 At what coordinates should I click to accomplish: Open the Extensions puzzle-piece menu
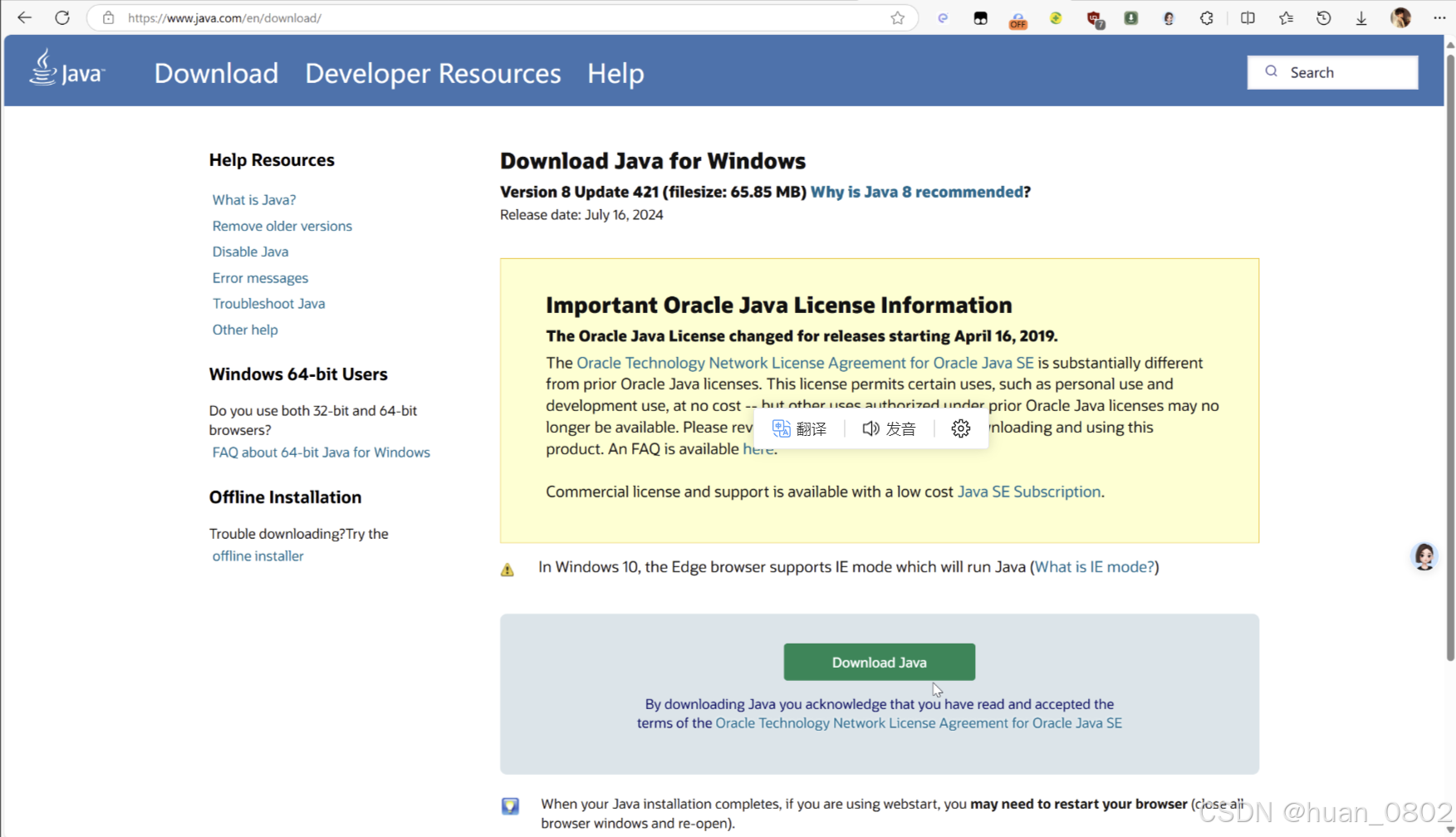click(1206, 17)
